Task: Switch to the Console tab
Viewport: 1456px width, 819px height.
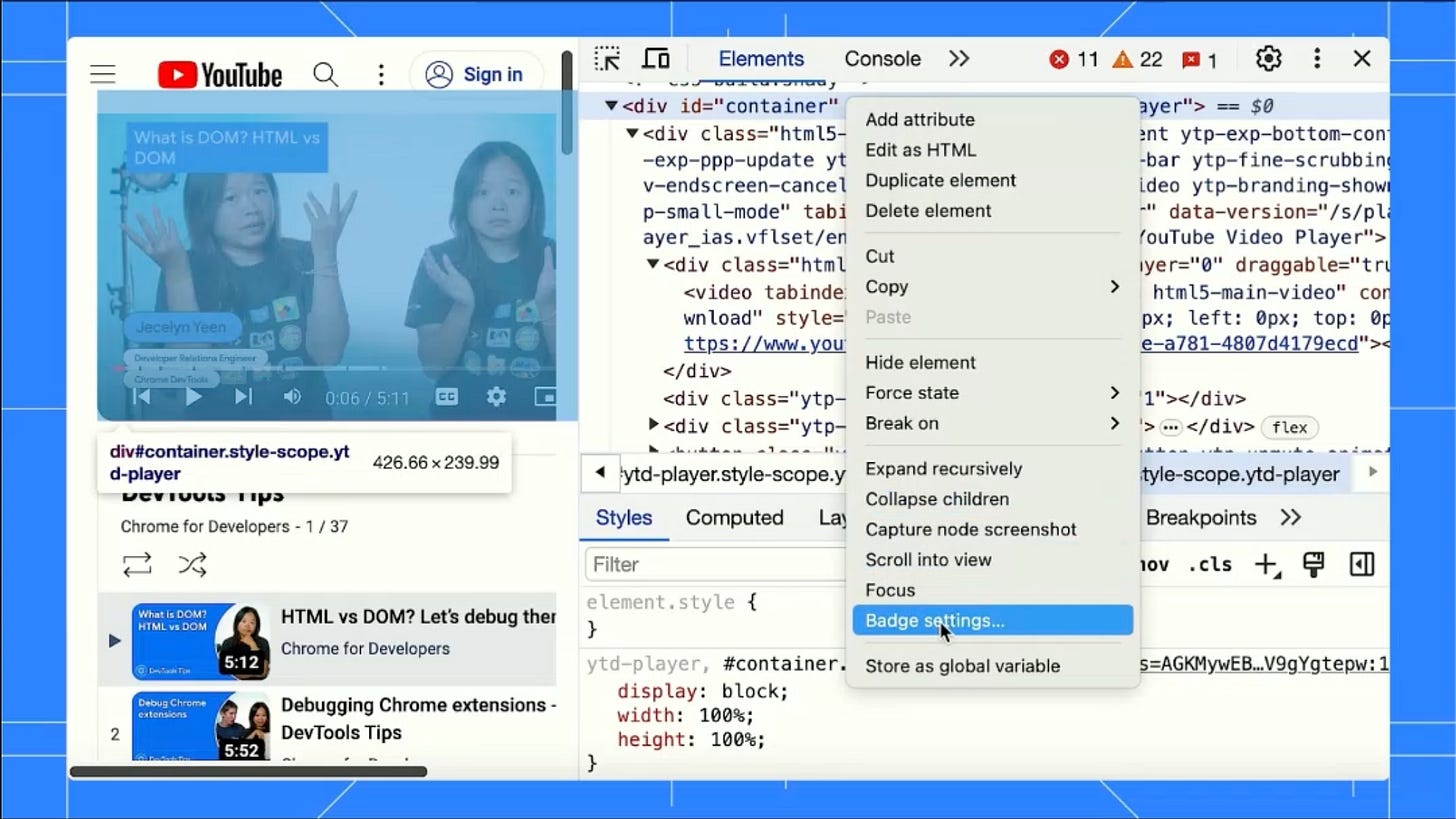Action: (882, 59)
